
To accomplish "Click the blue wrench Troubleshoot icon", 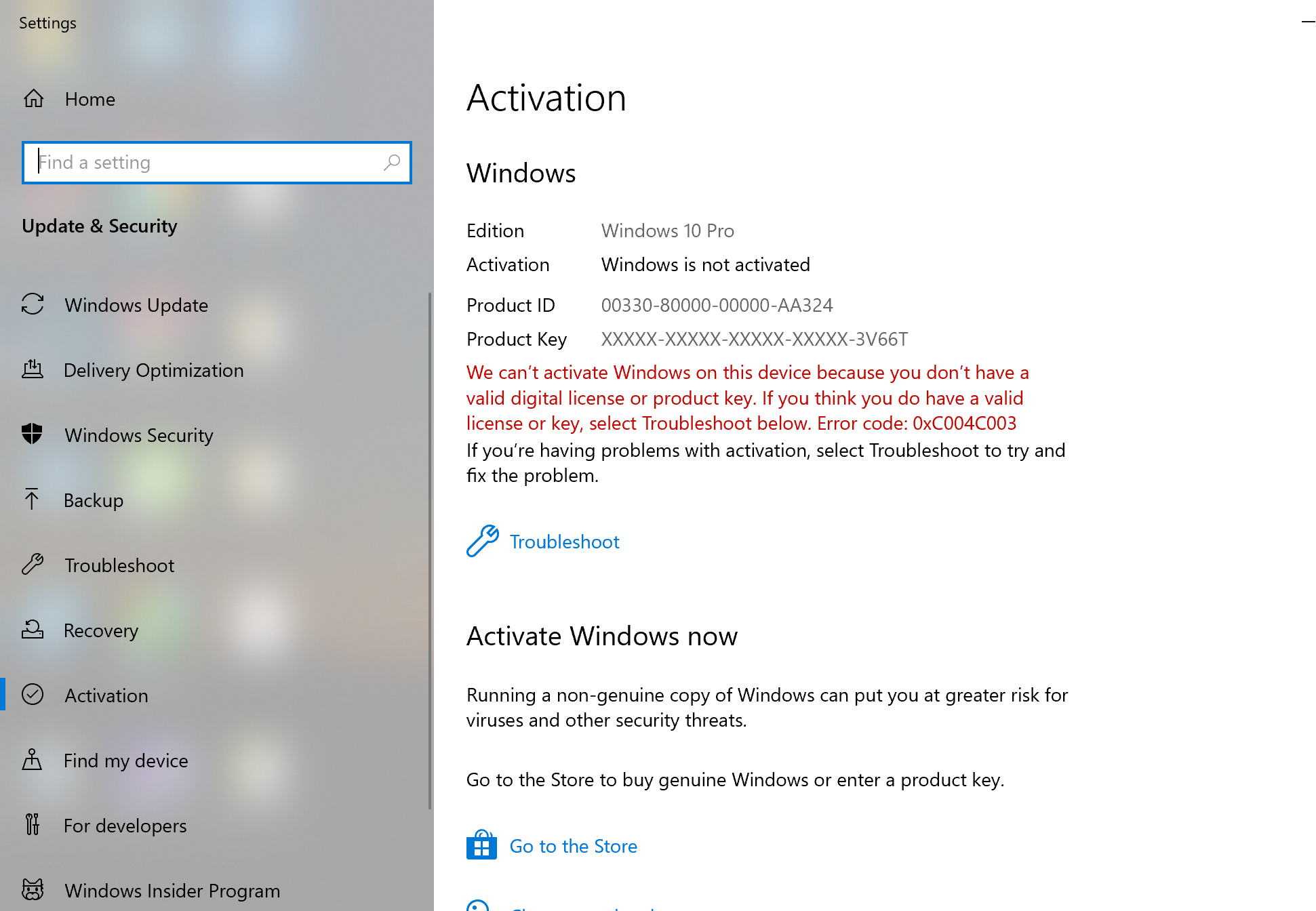I will (483, 541).
